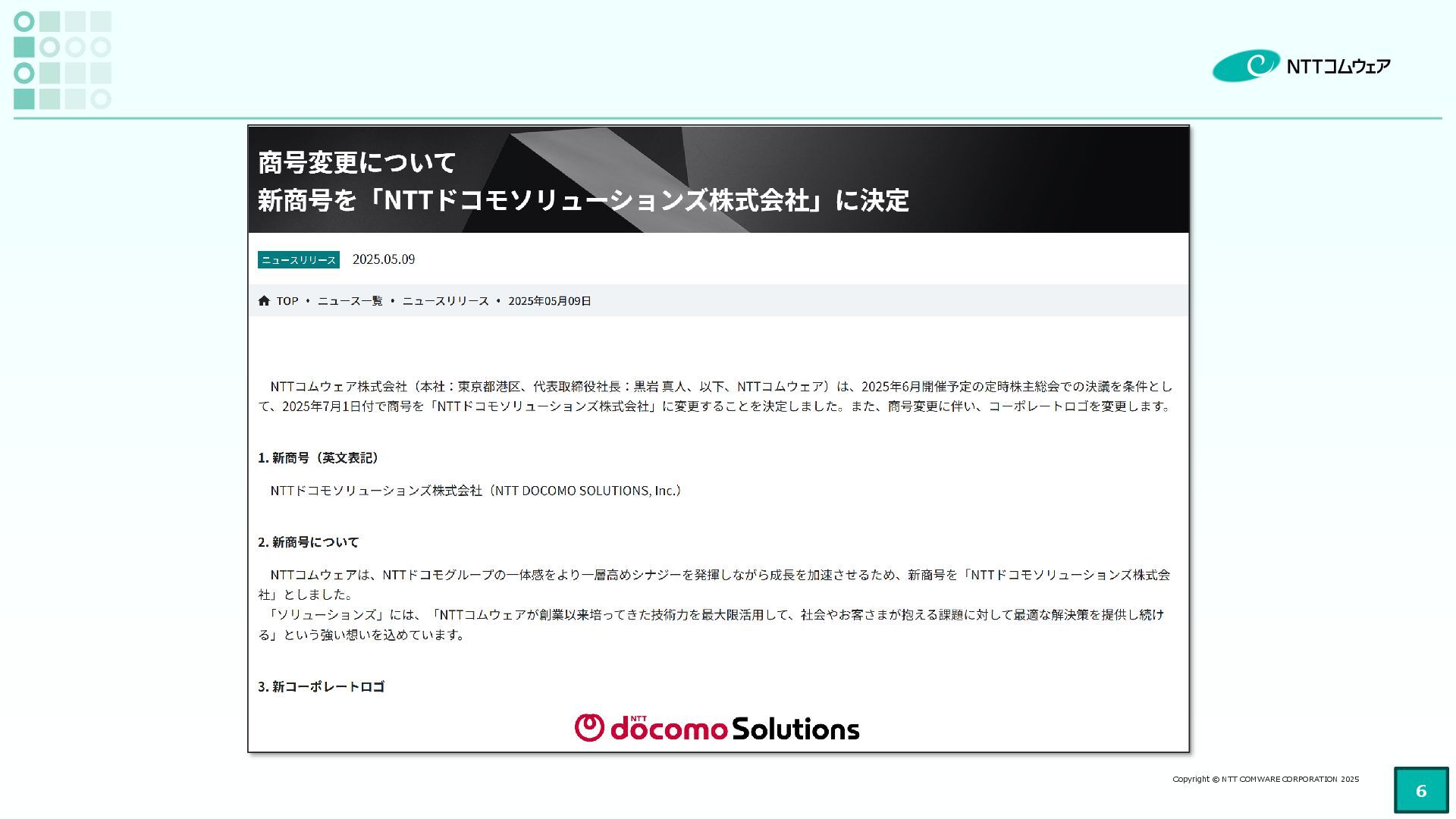Viewport: 1456px width, 819px height.
Task: Click the 商号変更について headline banner
Action: click(x=356, y=162)
